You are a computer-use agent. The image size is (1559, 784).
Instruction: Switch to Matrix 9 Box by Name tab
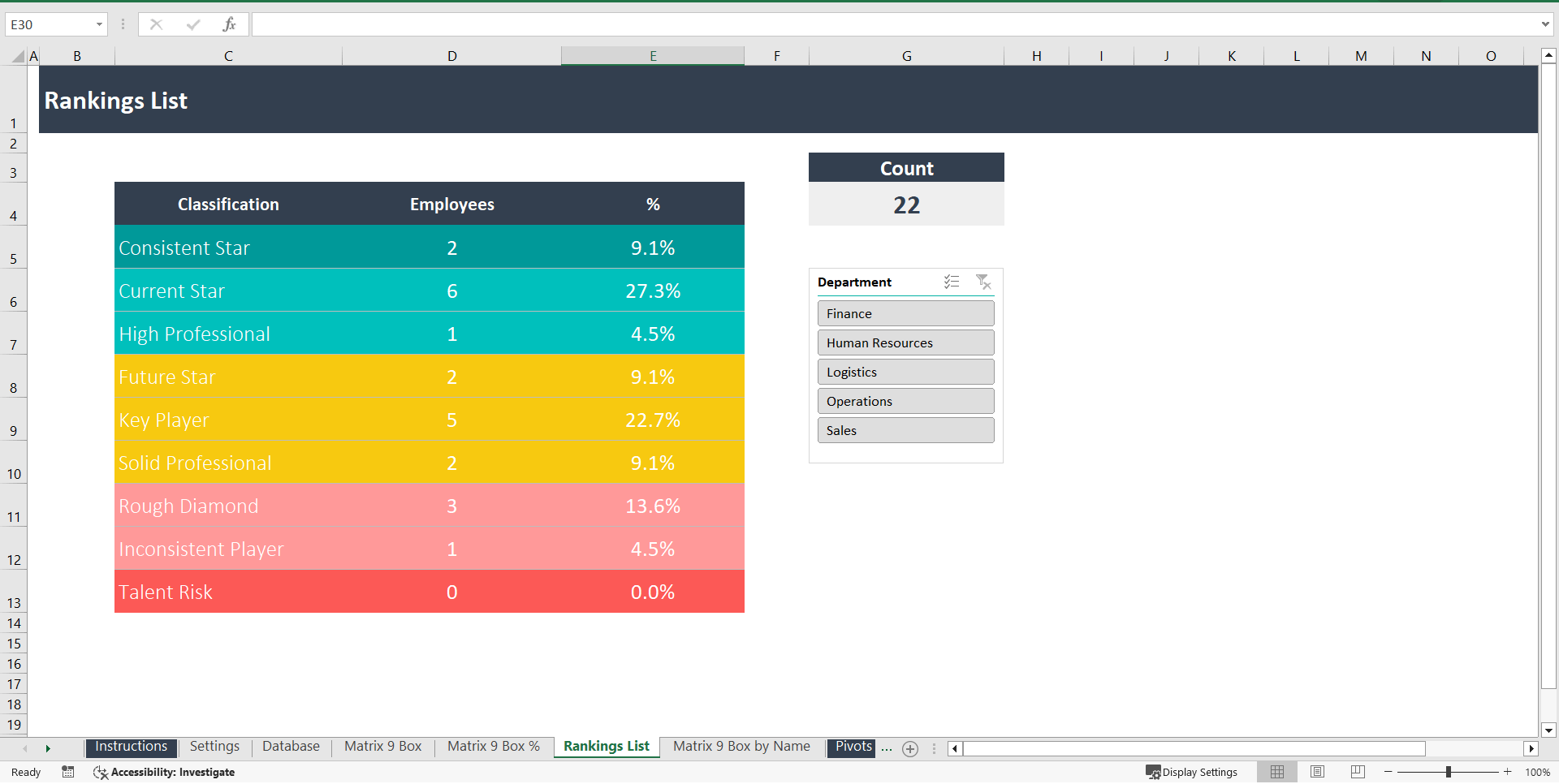click(x=741, y=747)
